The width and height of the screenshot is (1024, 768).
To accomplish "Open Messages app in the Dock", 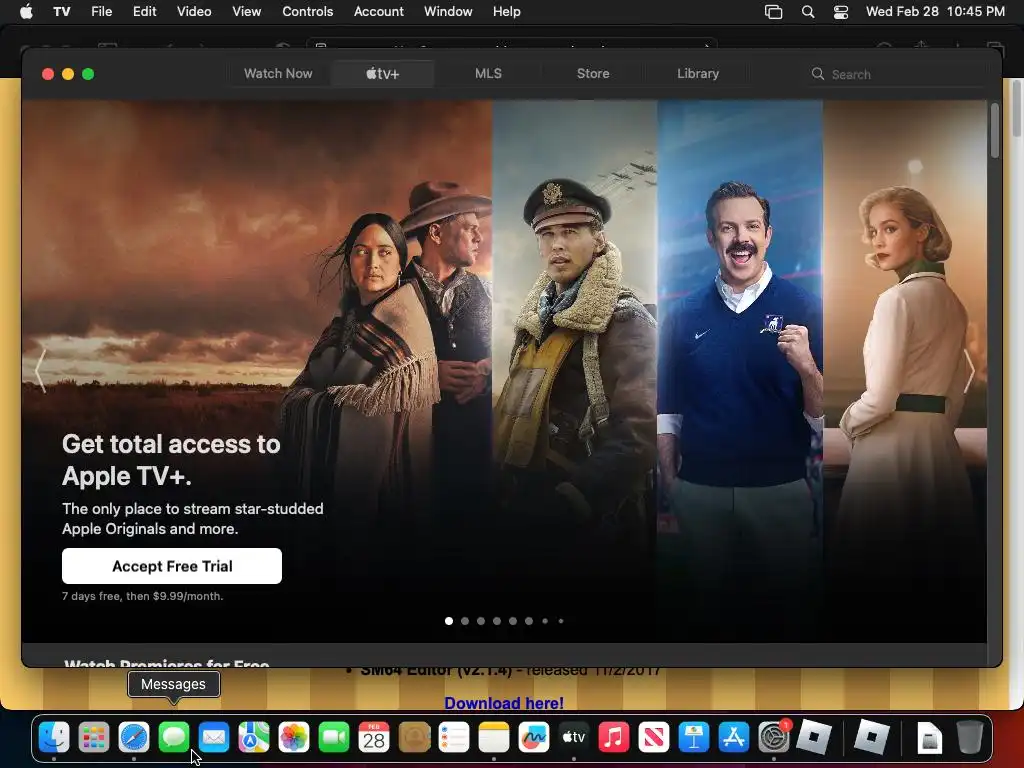I will click(x=174, y=738).
